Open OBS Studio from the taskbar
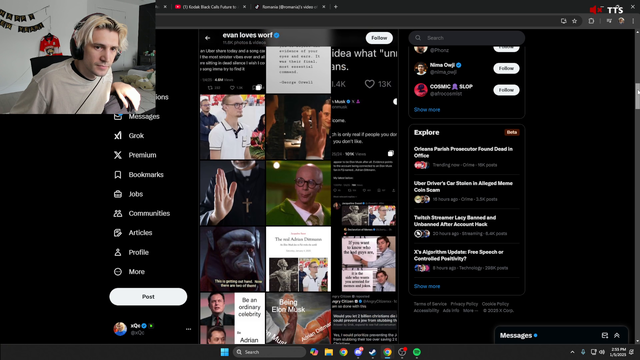The image size is (640, 360). (x=402, y=352)
